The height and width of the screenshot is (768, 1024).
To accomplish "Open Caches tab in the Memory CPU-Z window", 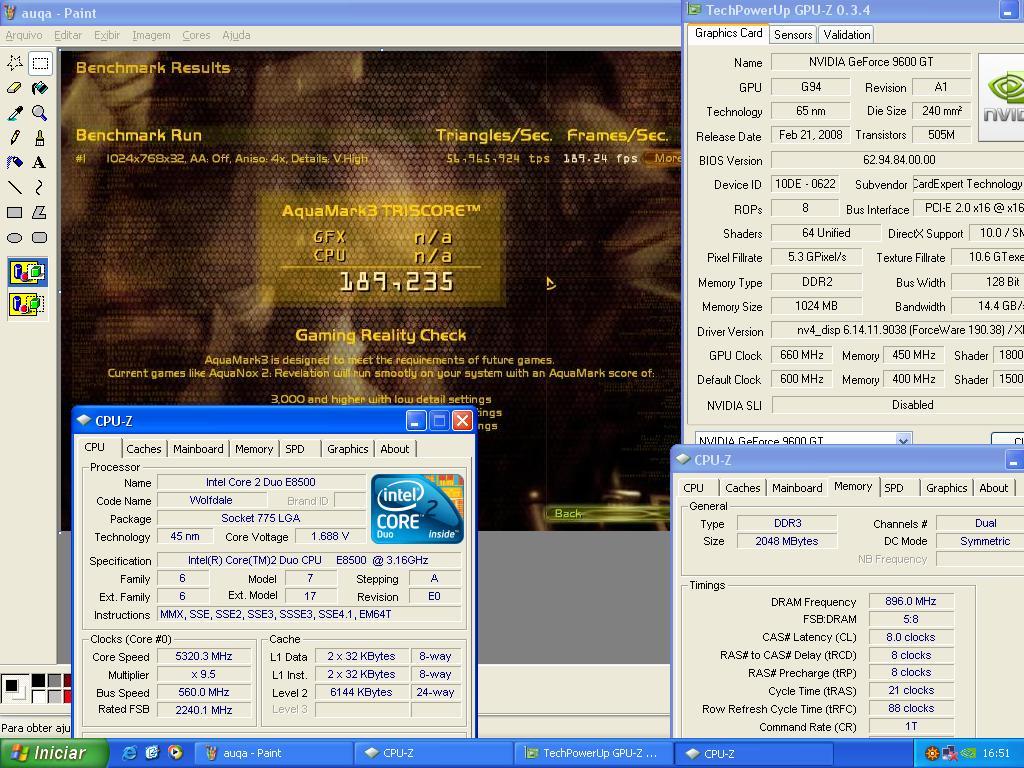I will pyautogui.click(x=743, y=488).
